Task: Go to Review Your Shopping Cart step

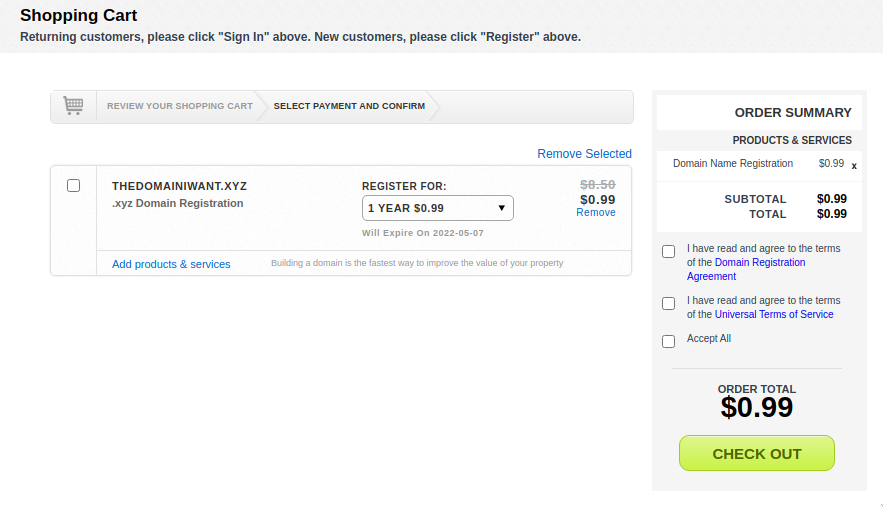Action: click(x=180, y=106)
